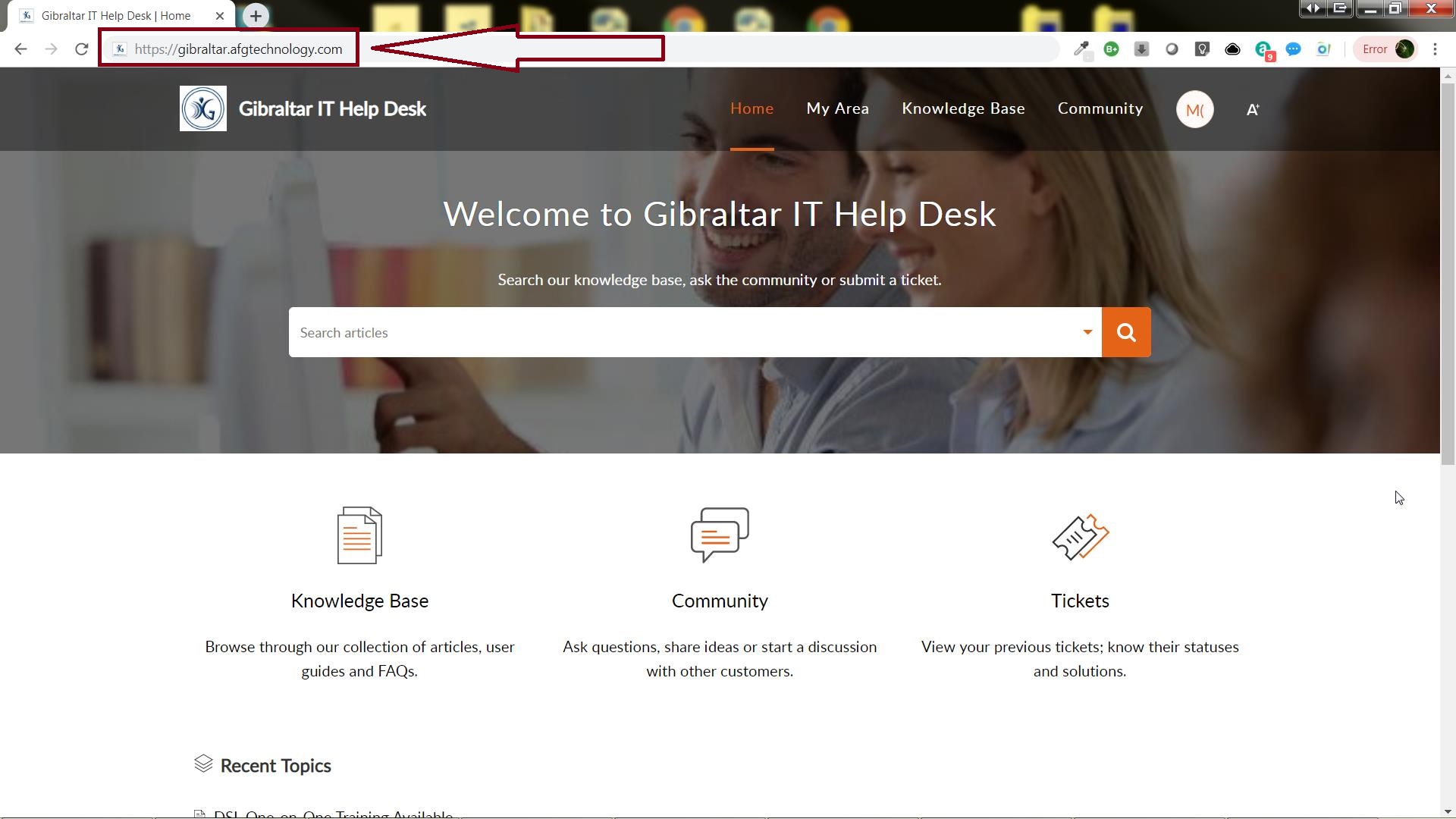Open the Community heading link
Viewport: 1456px width, 819px height.
pos(720,601)
